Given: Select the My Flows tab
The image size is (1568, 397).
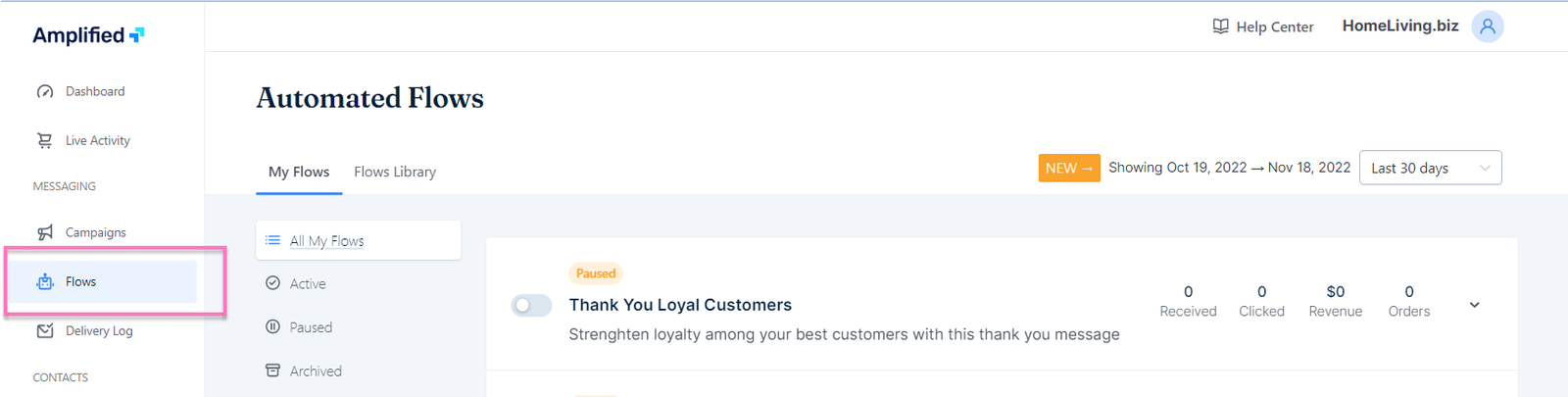Looking at the screenshot, I should (299, 172).
